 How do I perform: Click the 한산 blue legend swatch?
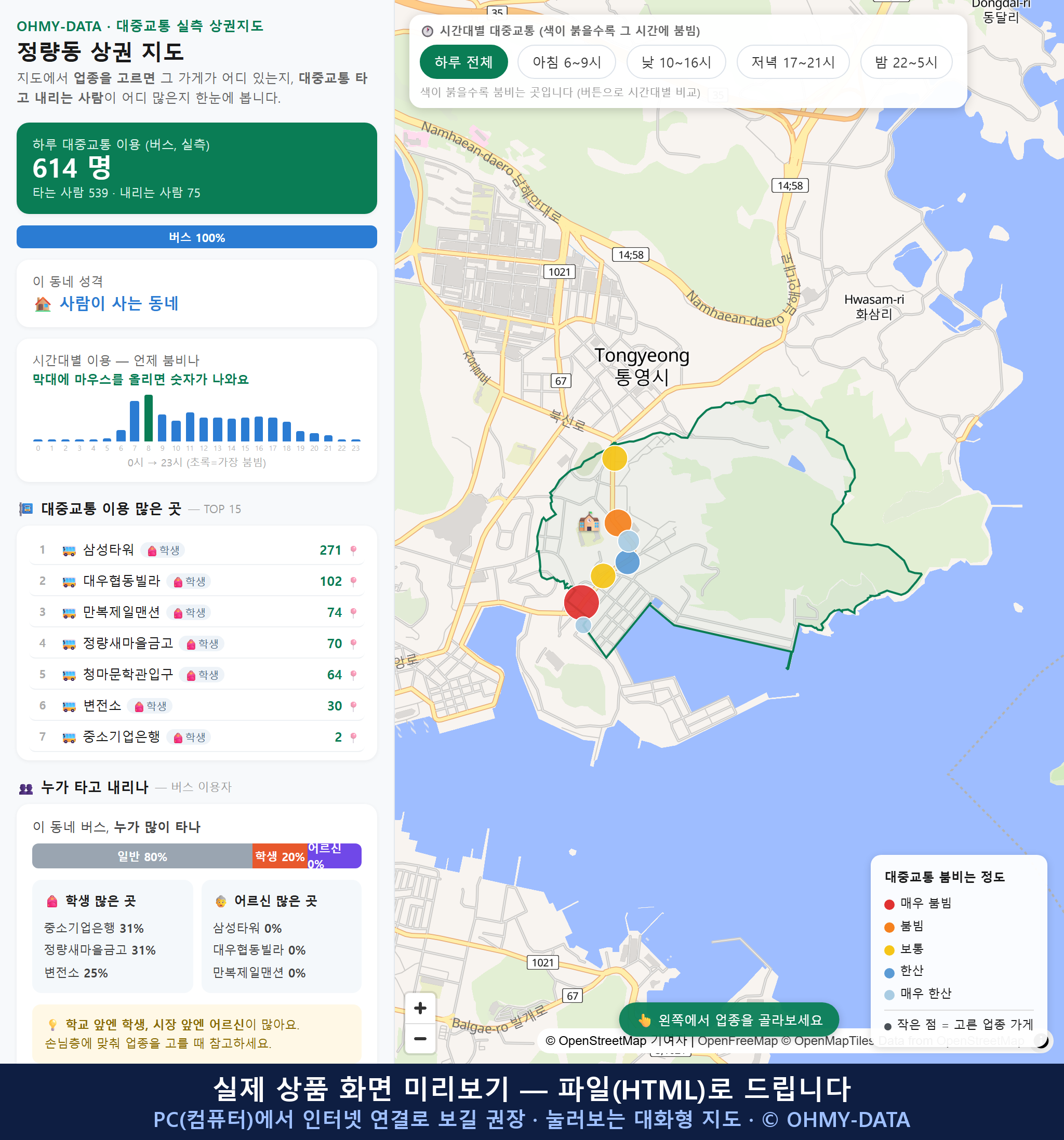889,973
